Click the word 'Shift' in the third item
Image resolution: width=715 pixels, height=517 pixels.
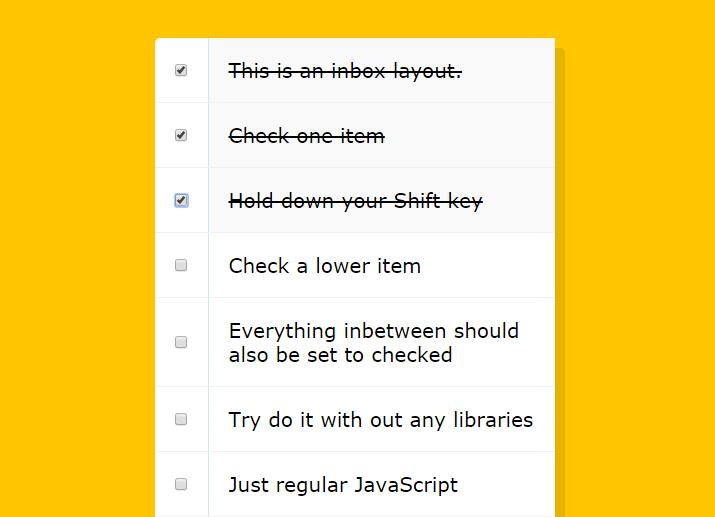click(x=418, y=201)
